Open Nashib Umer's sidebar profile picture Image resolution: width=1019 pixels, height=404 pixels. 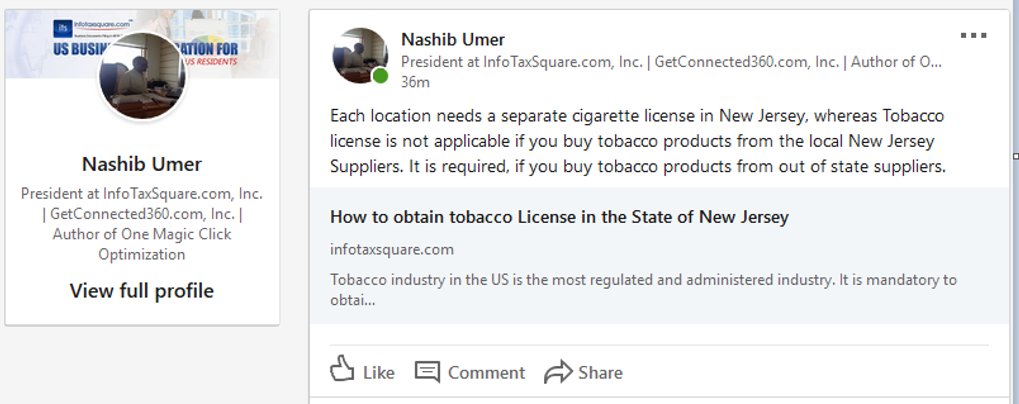pyautogui.click(x=142, y=75)
